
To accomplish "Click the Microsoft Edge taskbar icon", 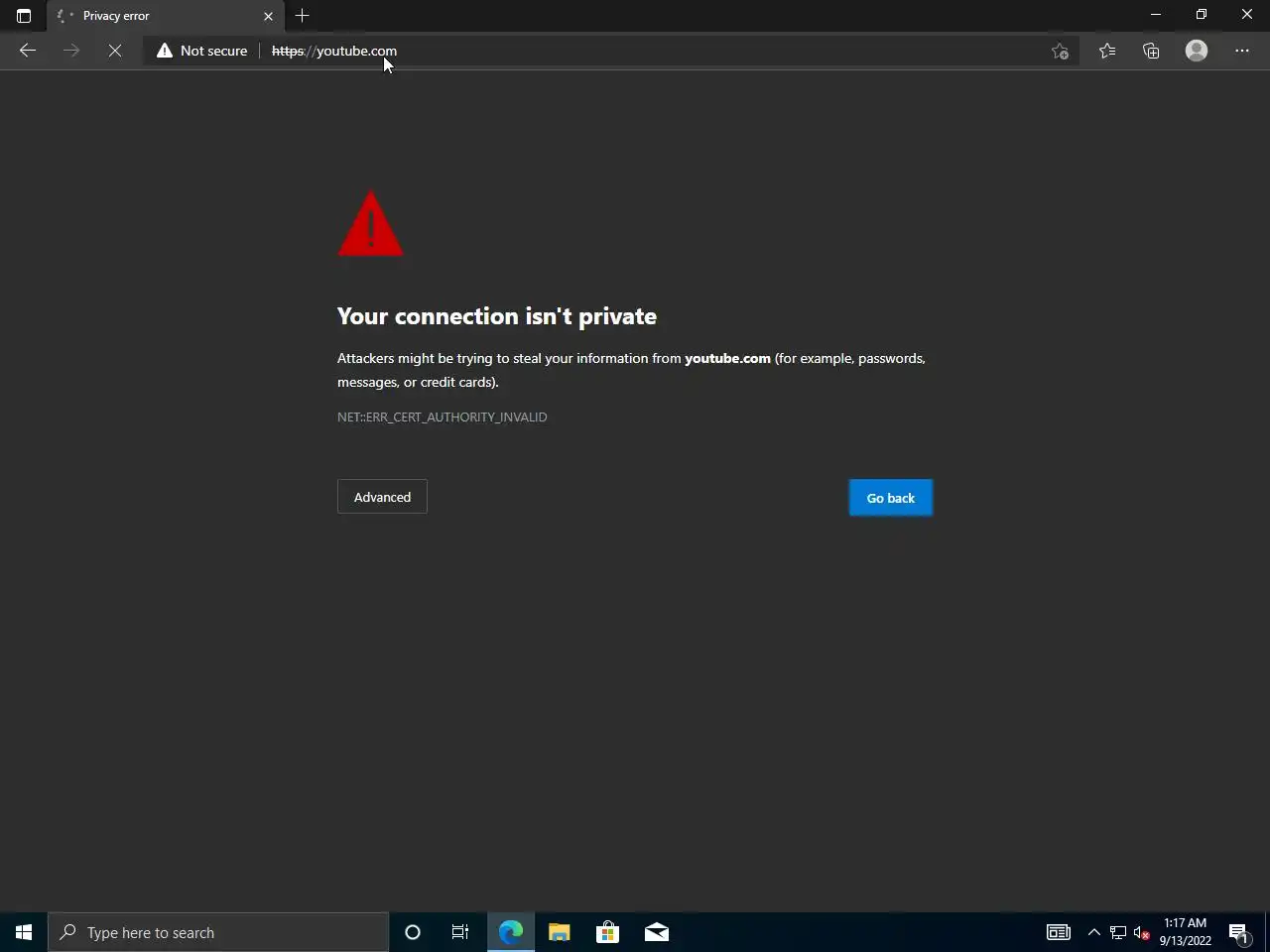I will click(510, 932).
